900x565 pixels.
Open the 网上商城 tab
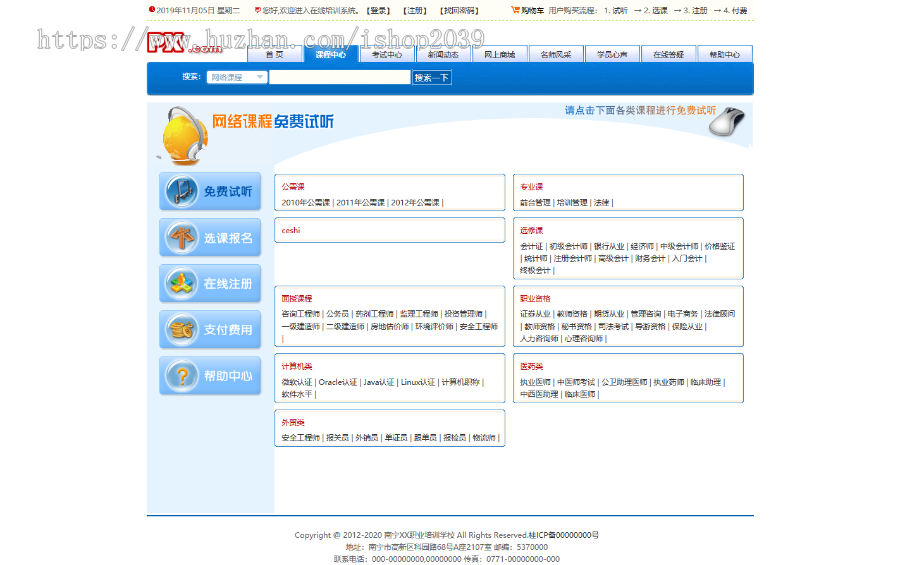(x=499, y=55)
